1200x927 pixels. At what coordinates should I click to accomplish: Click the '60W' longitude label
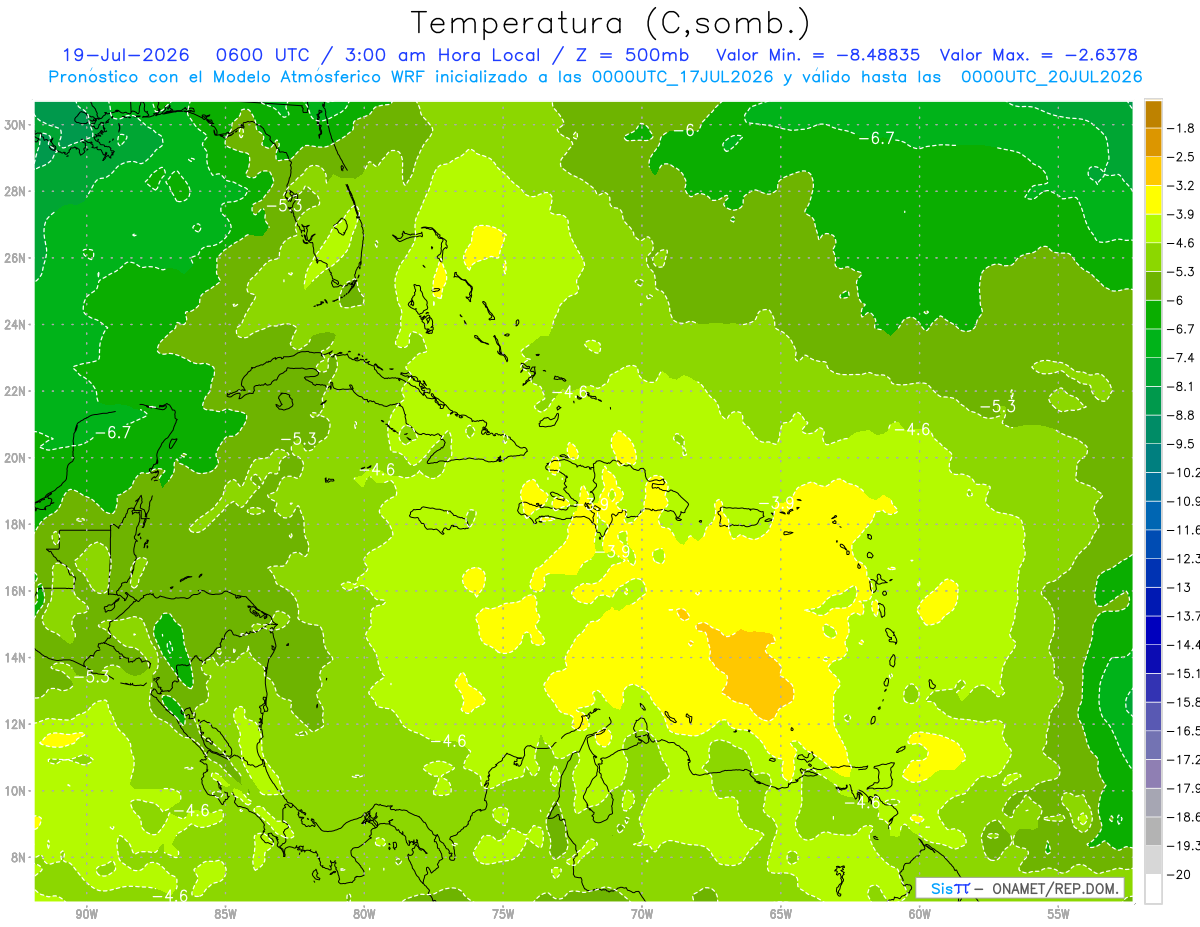(x=920, y=914)
